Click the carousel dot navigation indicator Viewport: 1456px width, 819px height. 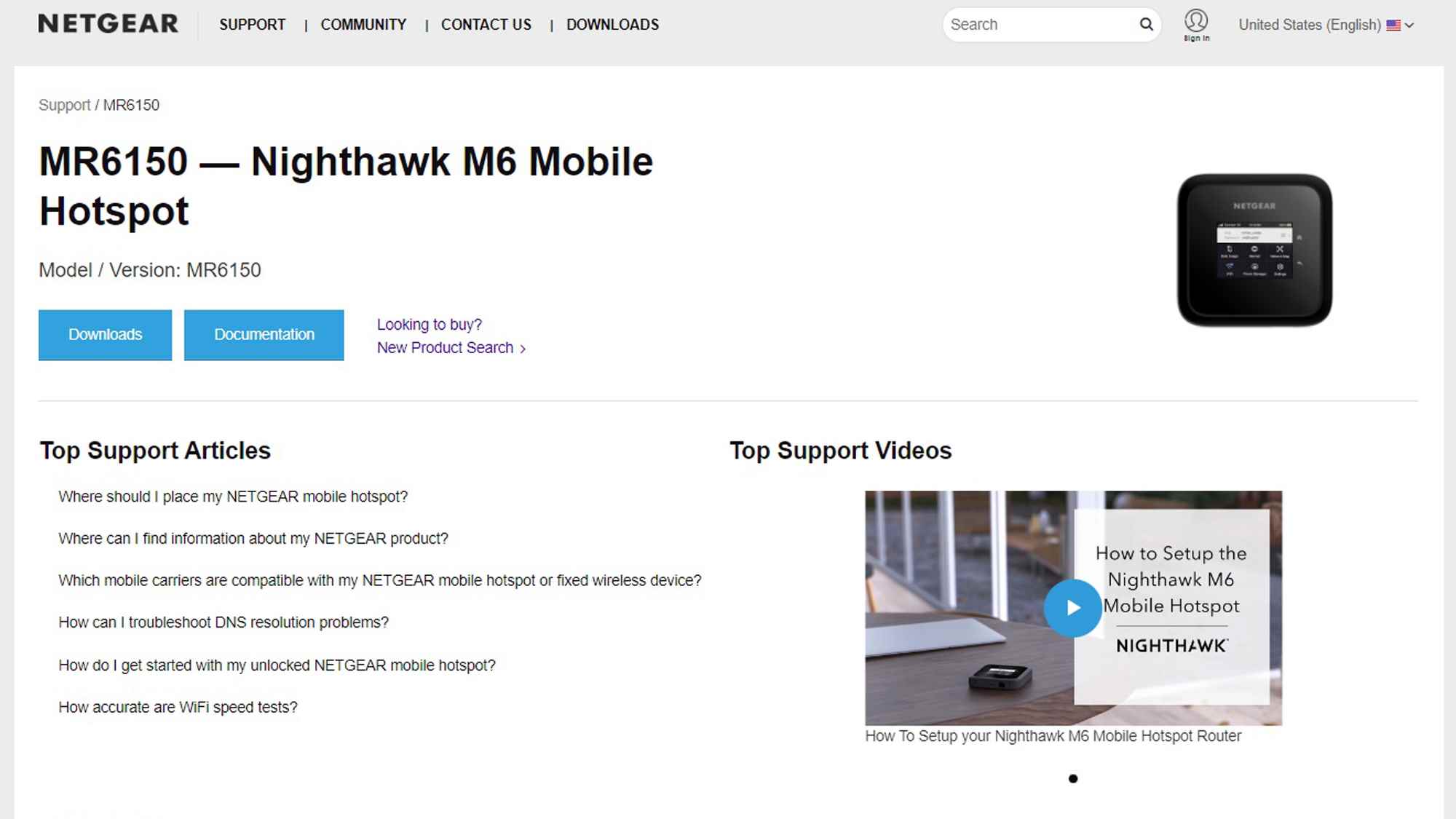pyautogui.click(x=1073, y=778)
